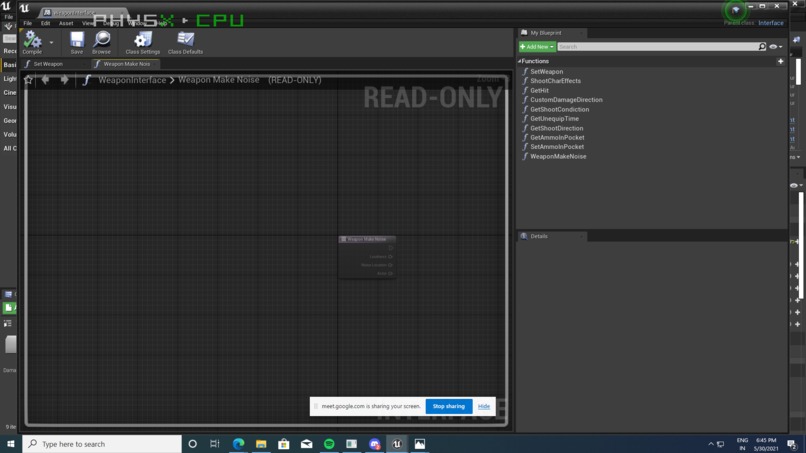
Task: Click the Add New button
Action: pyautogui.click(x=537, y=47)
